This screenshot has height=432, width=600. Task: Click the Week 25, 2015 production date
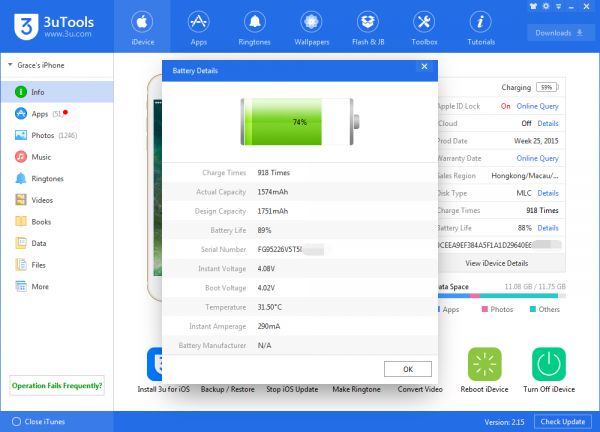coord(536,141)
